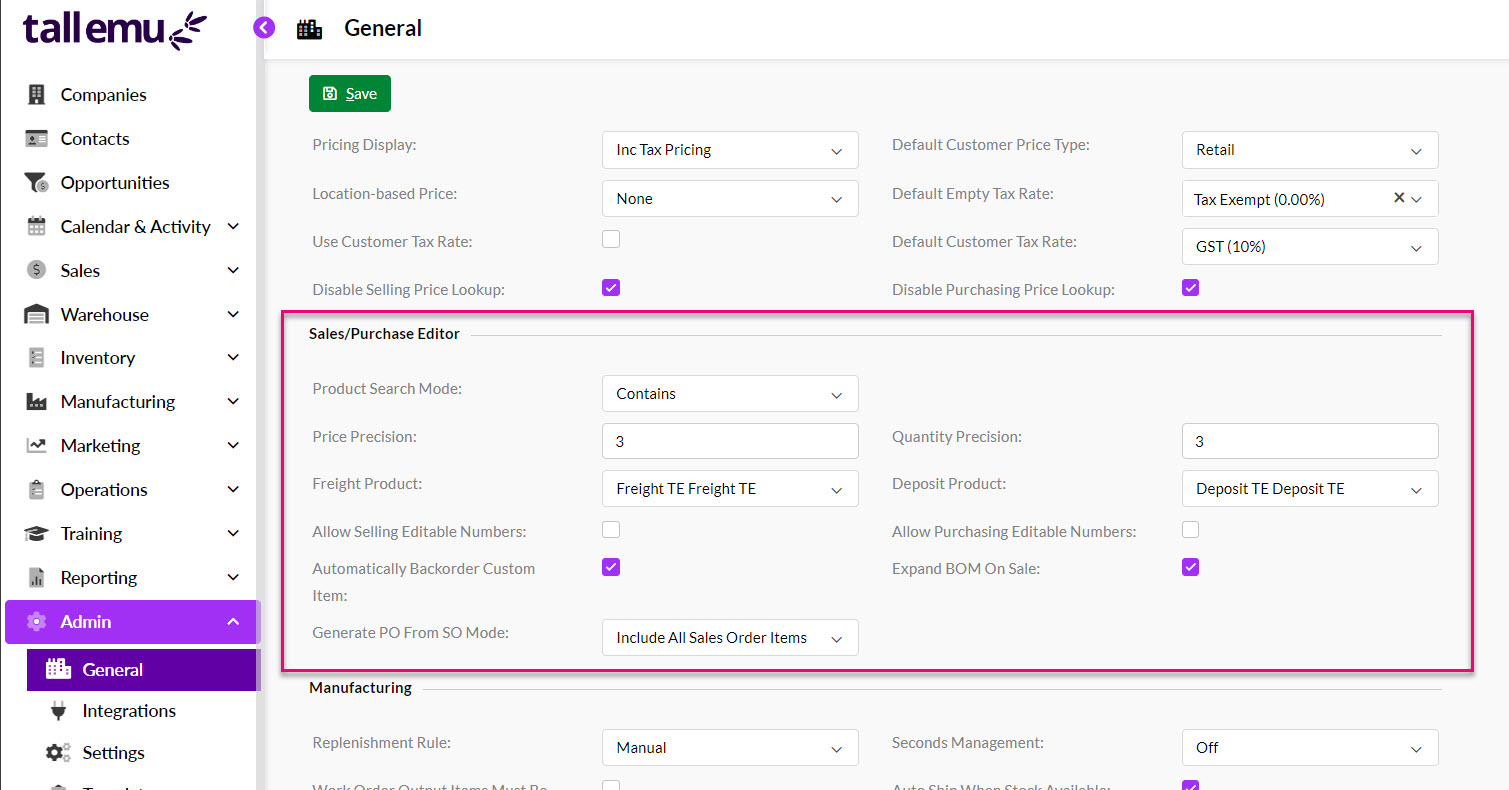Enable Allow Selling Editable Numbers
This screenshot has height=790, width=1509.
click(x=610, y=529)
